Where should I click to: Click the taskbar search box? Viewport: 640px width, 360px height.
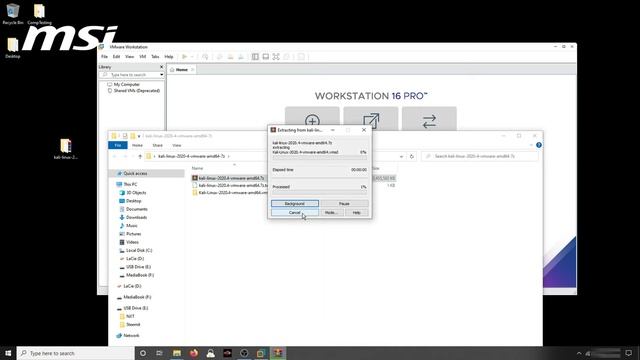tap(76, 353)
